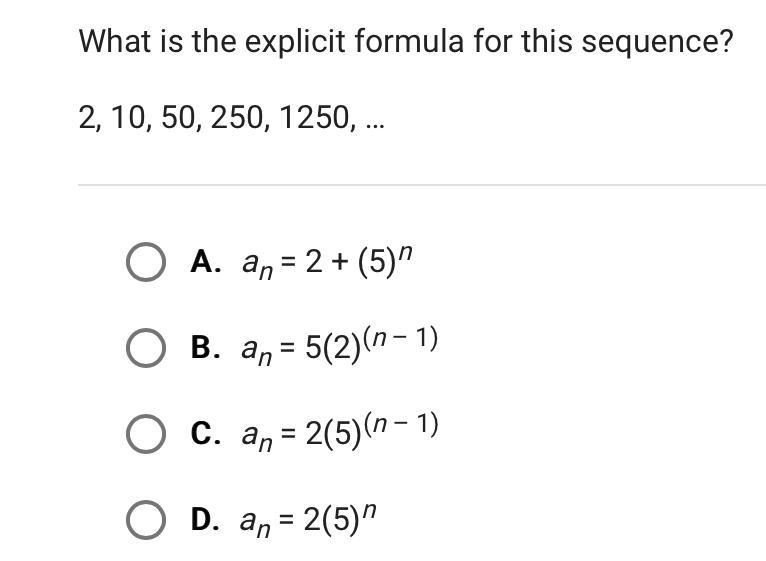
Task: Click the horizontal divider under the sequence
Action: [x=422, y=185]
